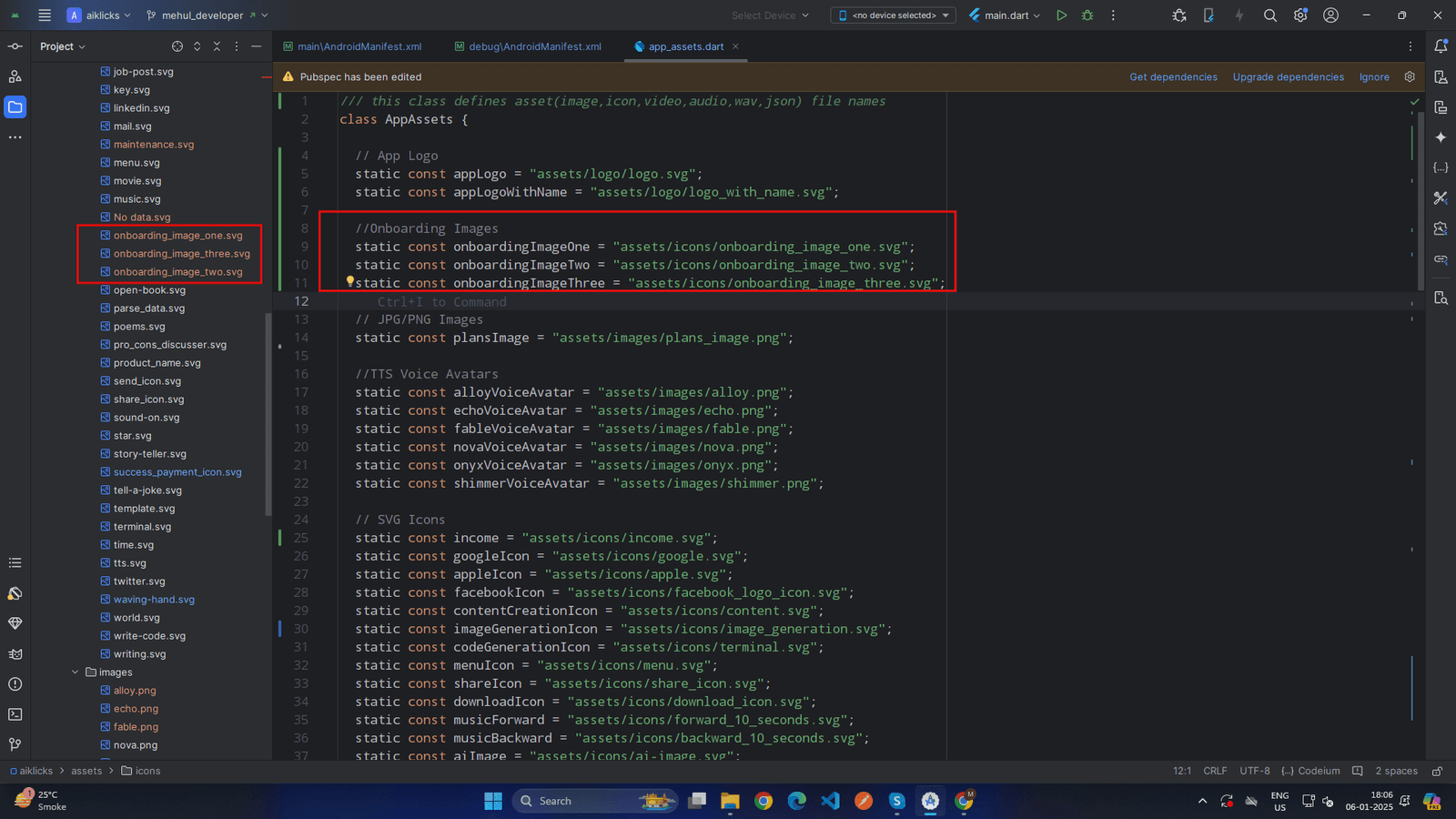
Task: Click the lightbulb quick-fix icon on line 11
Action: [349, 282]
